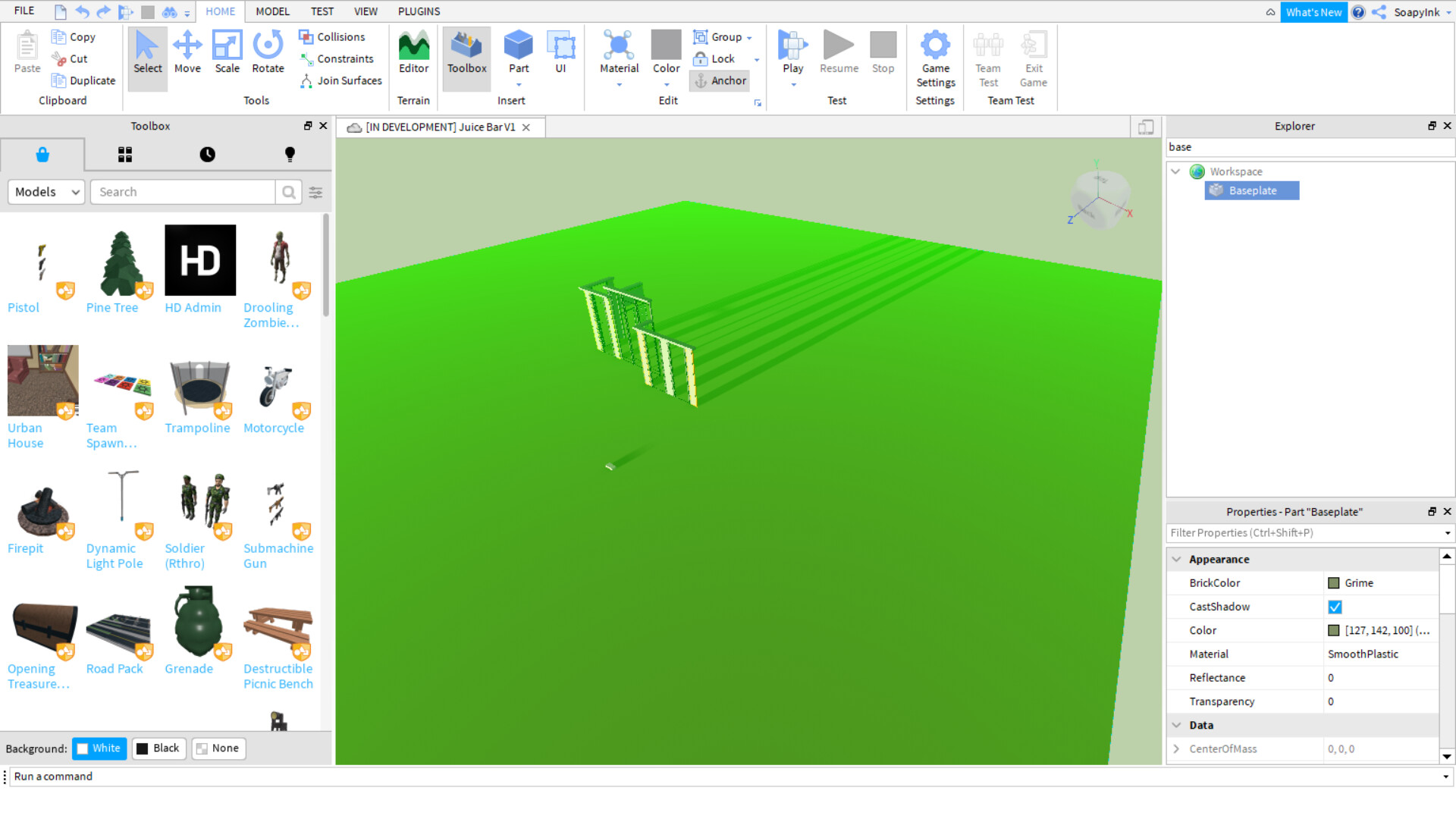Select the Scale tool
Image resolution: width=1456 pixels, height=819 pixels.
227,53
